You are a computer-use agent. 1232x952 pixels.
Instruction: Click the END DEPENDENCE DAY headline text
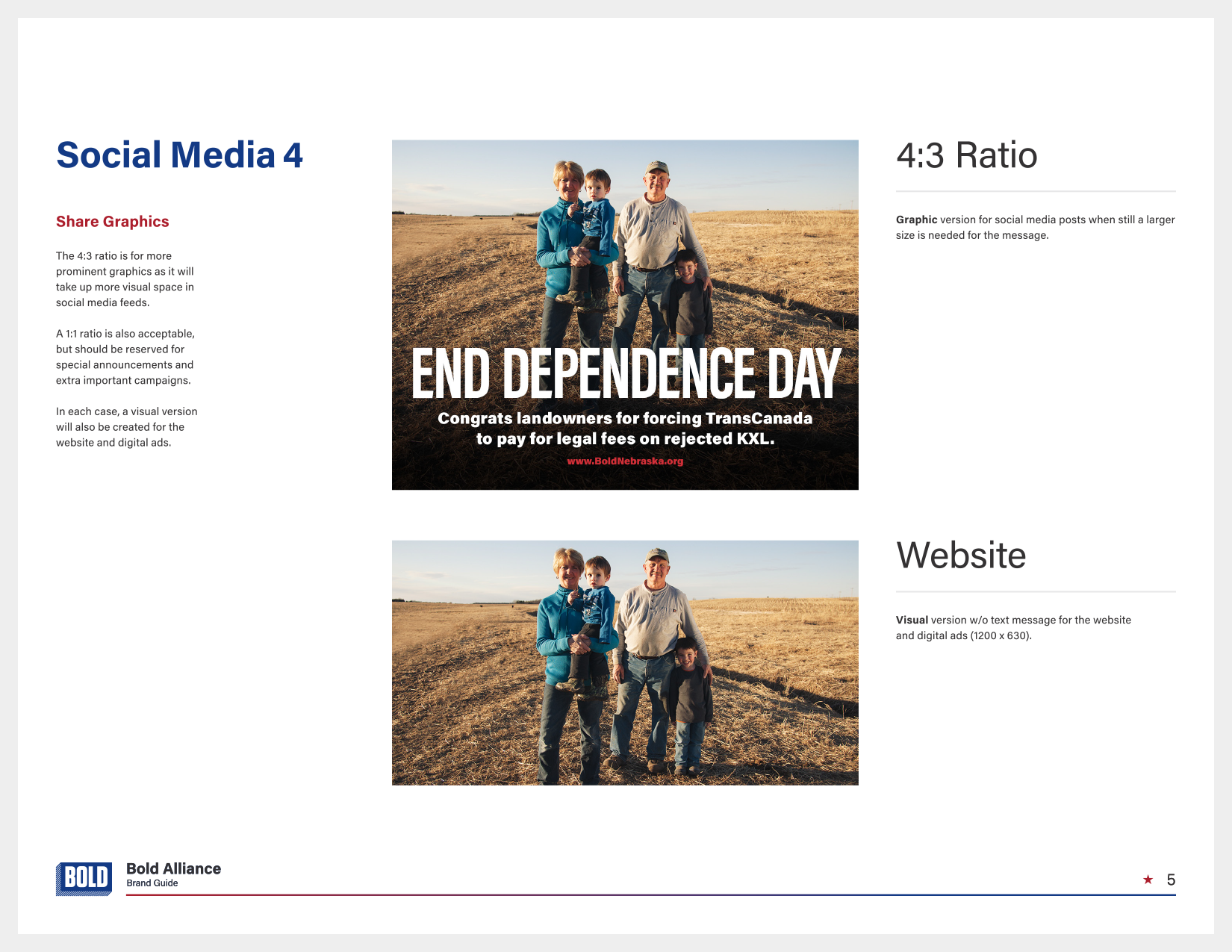(x=626, y=373)
